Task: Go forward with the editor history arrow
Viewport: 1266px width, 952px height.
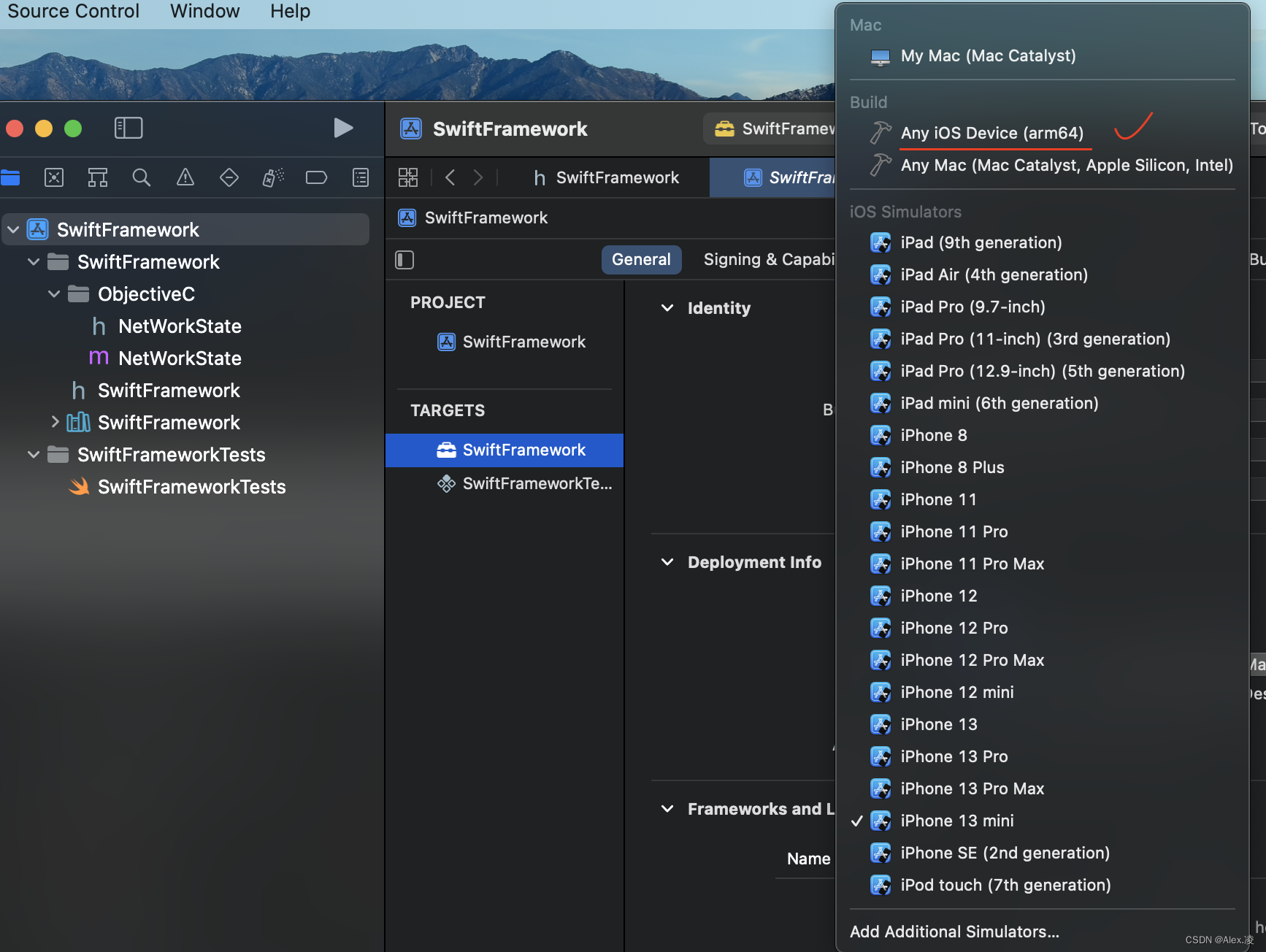Action: (478, 177)
